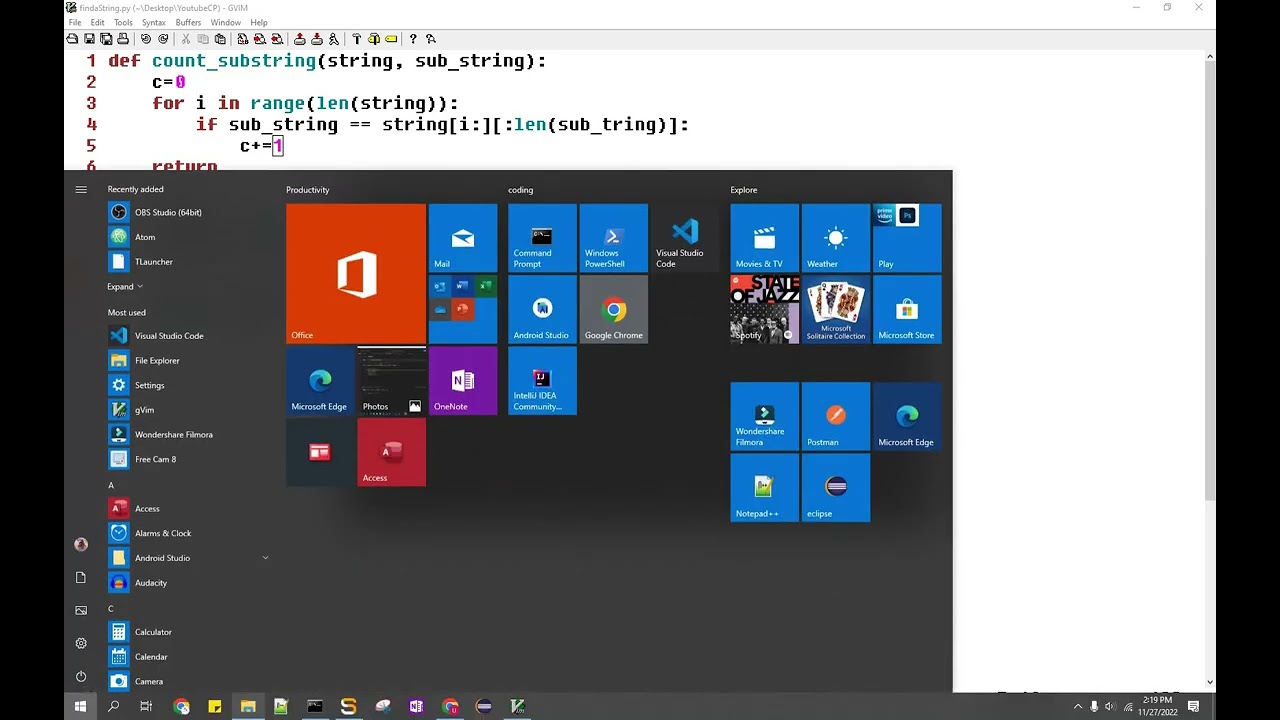The height and width of the screenshot is (720, 1280).
Task: Expand the Android Studio folder in app list
Action: (265, 558)
